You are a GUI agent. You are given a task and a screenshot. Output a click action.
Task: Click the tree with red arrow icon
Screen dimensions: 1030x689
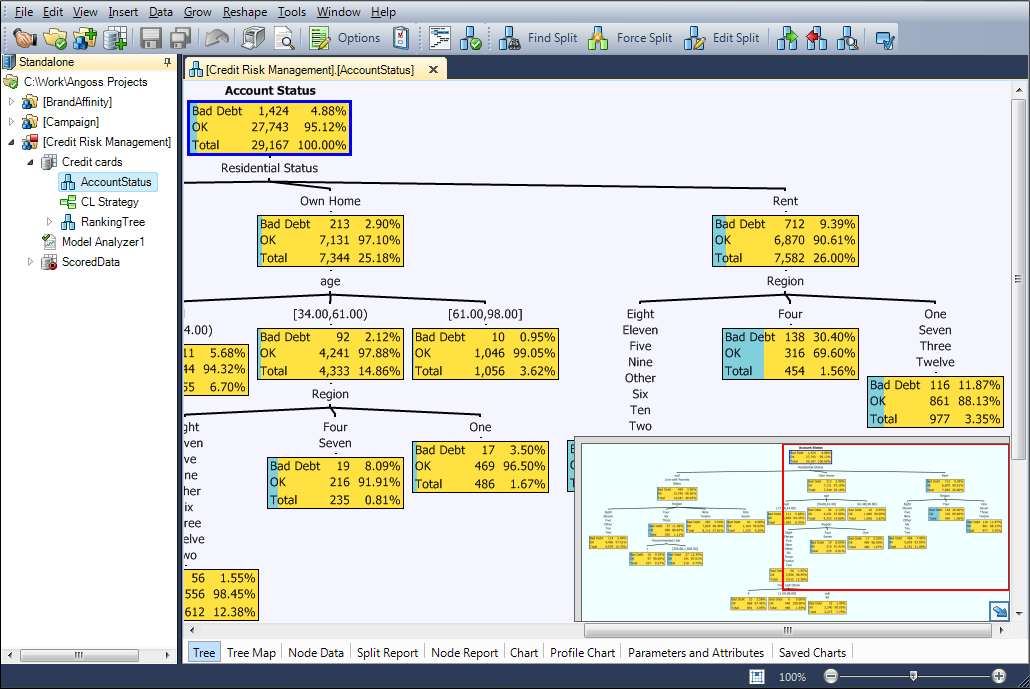click(x=817, y=39)
